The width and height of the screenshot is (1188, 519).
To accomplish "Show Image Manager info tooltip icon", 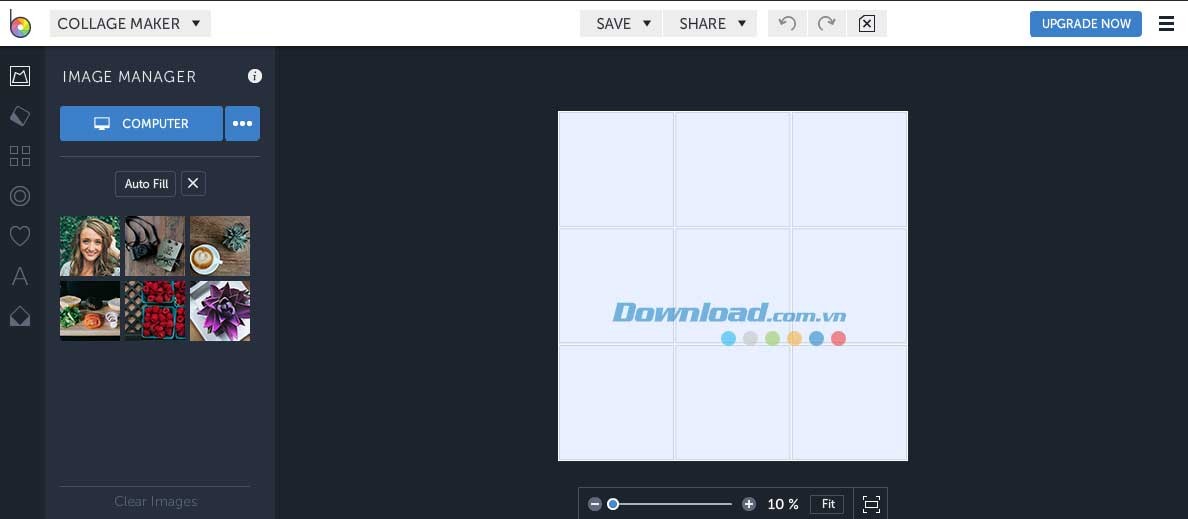I will click(255, 76).
